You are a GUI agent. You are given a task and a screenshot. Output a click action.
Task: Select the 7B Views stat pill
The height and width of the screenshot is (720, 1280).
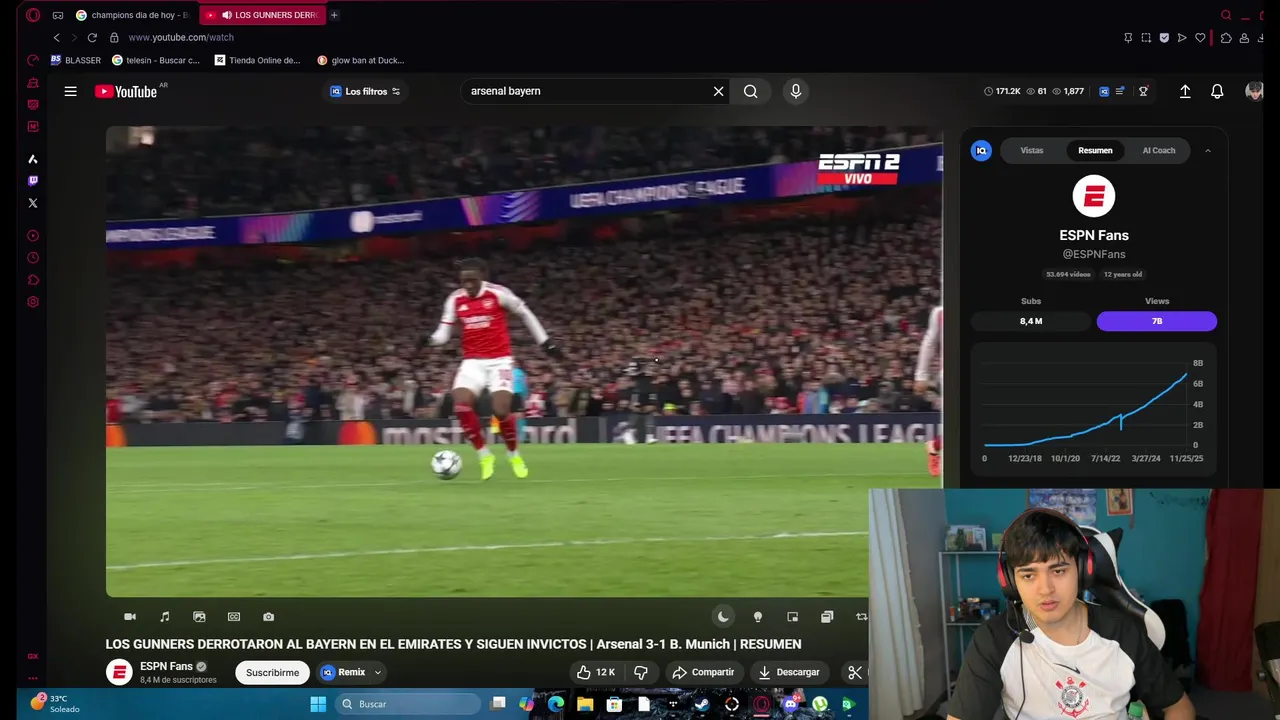(1157, 321)
